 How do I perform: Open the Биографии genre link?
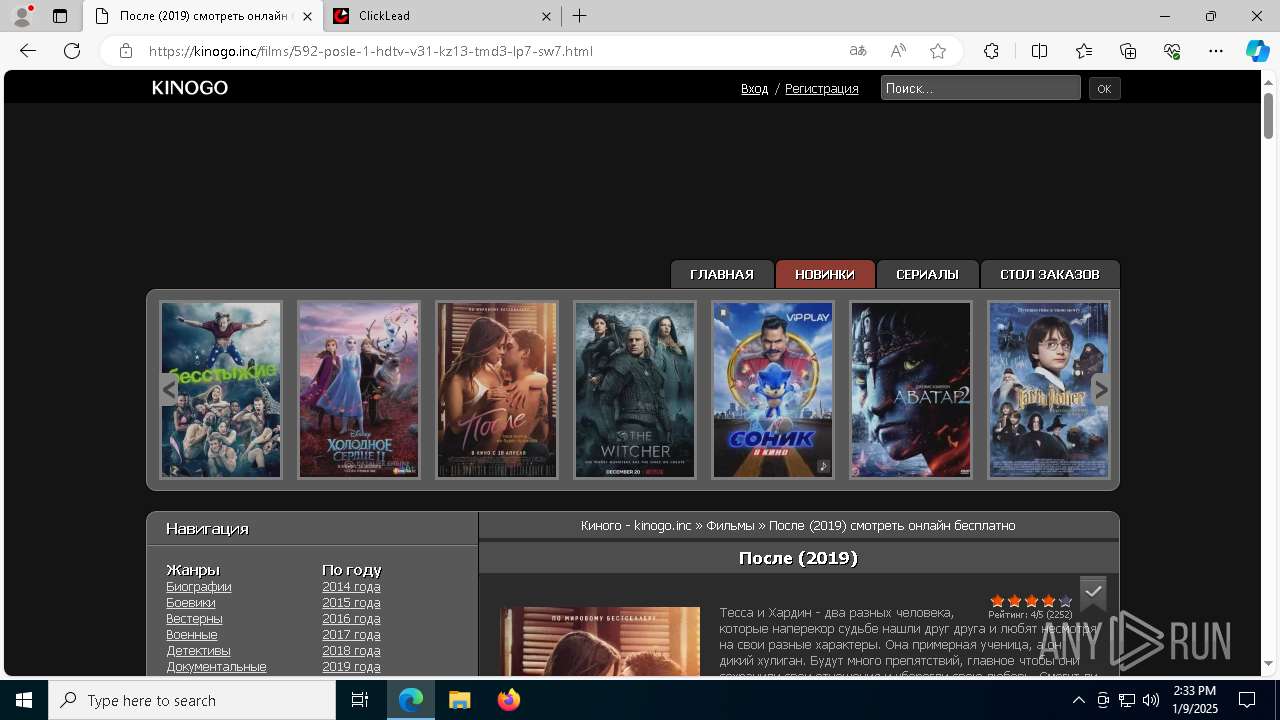(199, 587)
